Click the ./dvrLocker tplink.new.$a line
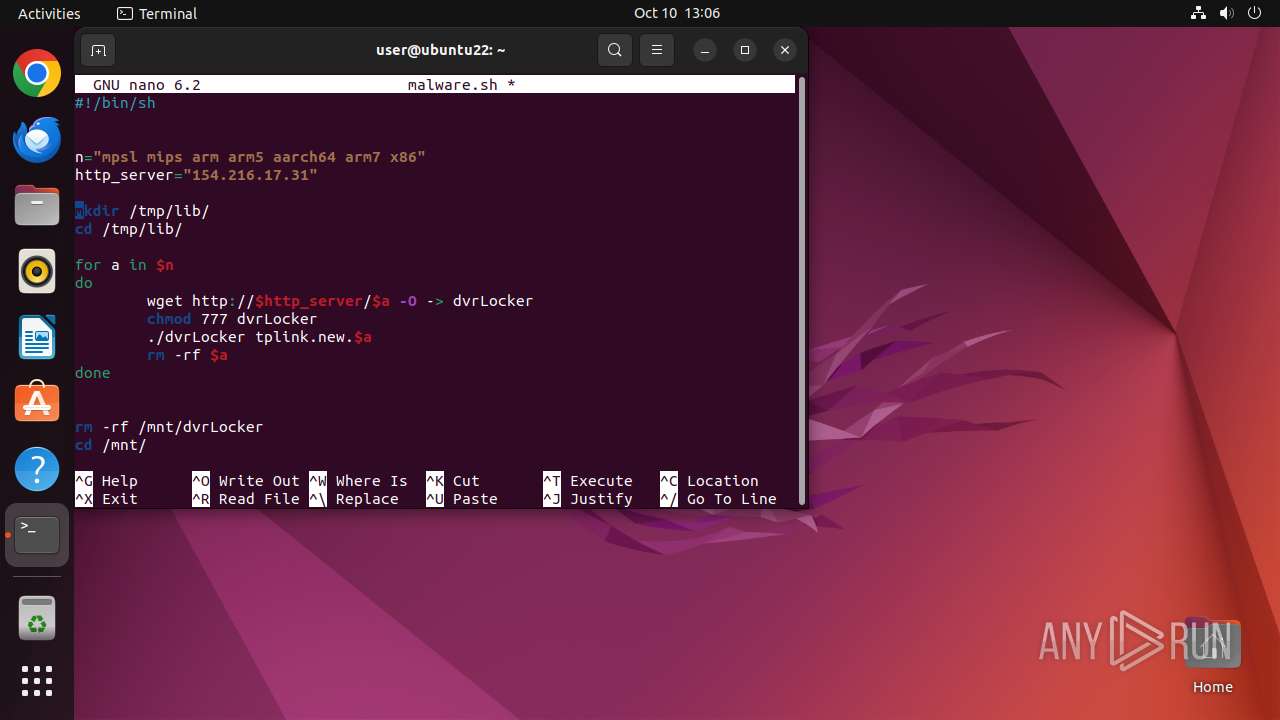This screenshot has width=1280, height=720. pyautogui.click(x=259, y=337)
